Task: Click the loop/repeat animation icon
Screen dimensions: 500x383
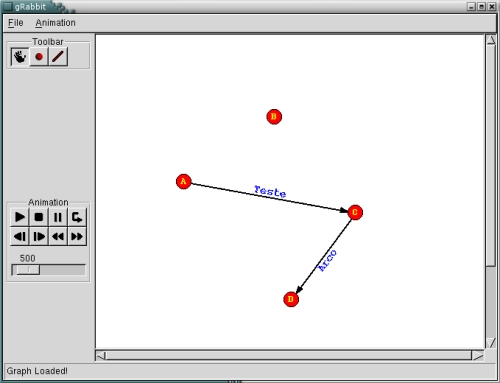Action: [77, 217]
